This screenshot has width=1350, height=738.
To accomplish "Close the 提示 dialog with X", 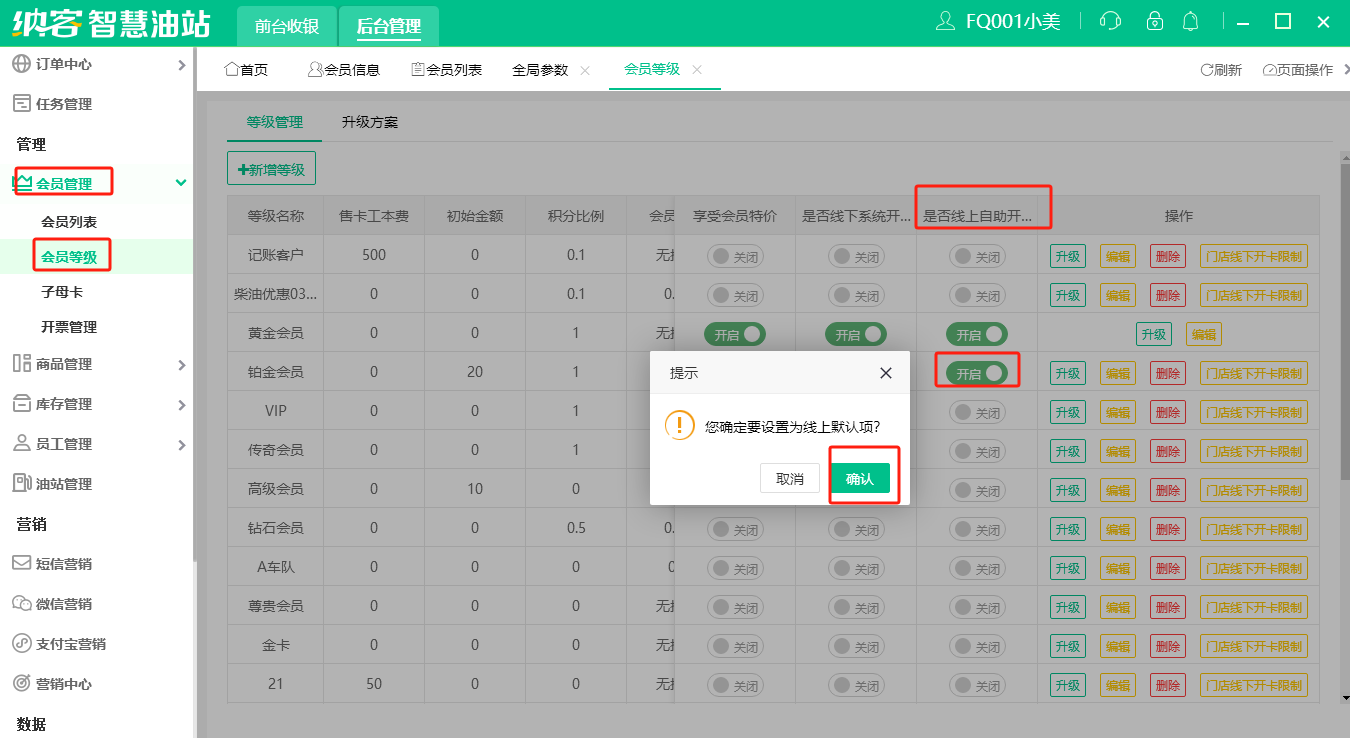I will [885, 373].
